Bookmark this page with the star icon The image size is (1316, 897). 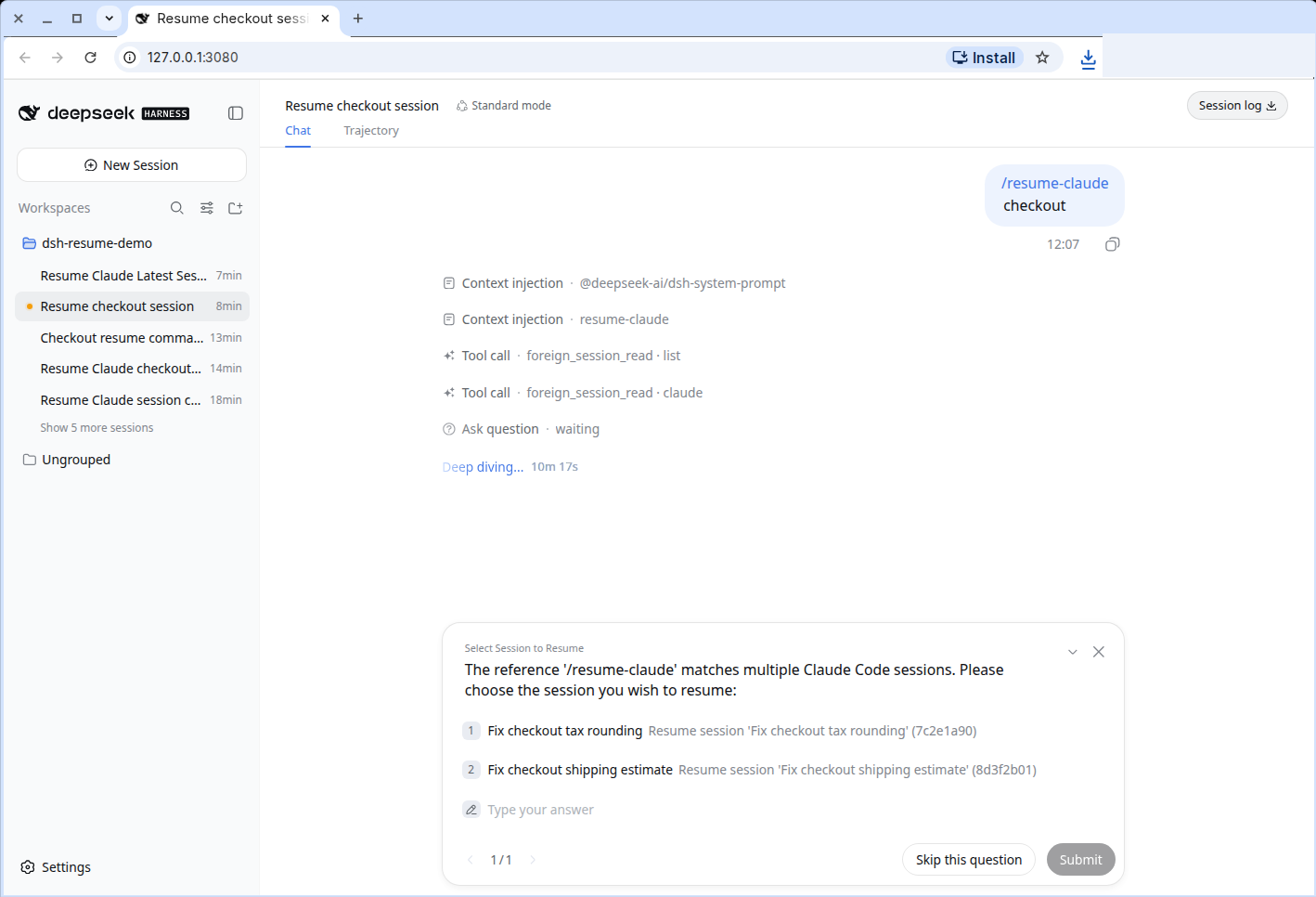point(1042,58)
